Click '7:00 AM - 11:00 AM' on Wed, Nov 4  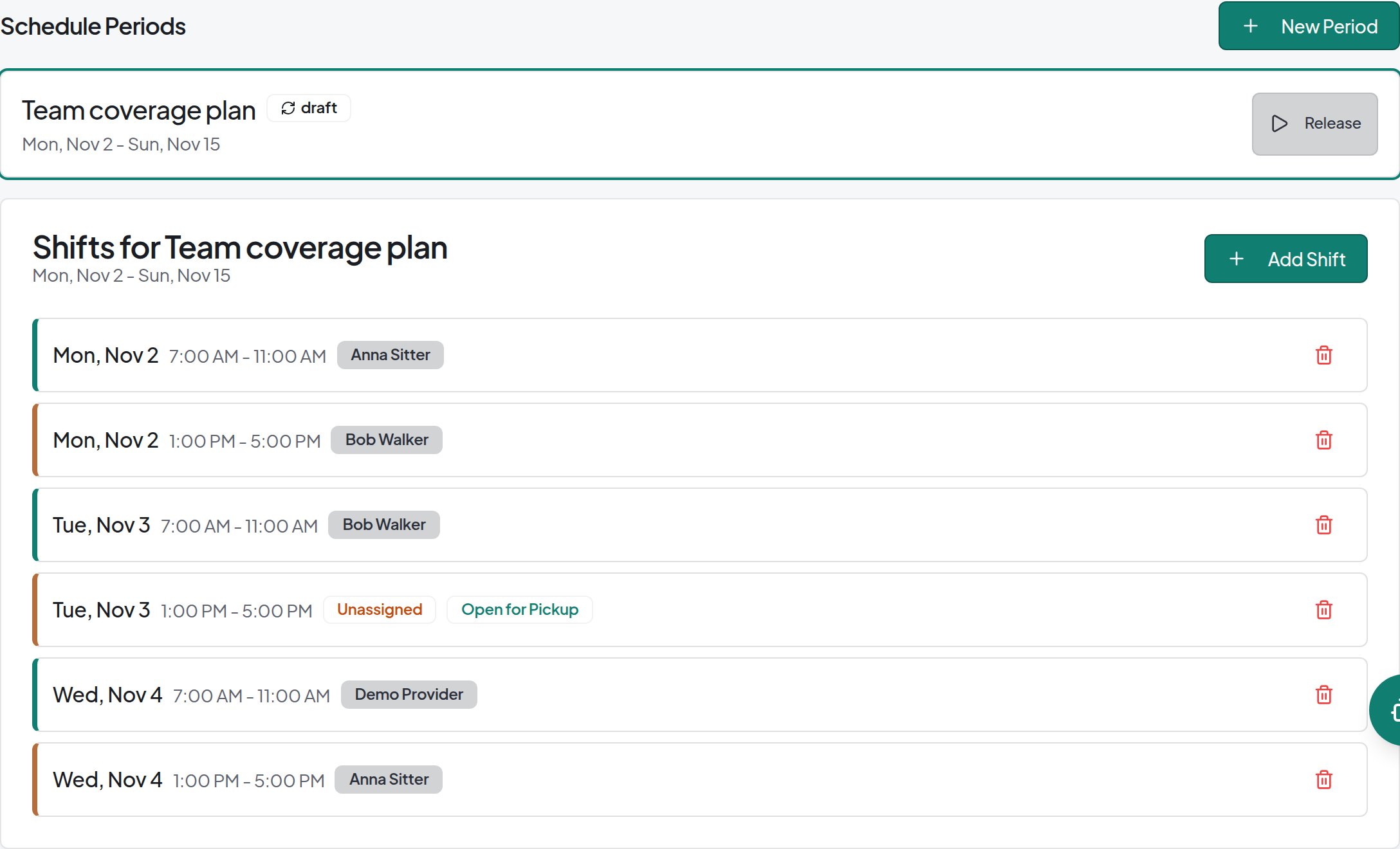(x=252, y=696)
